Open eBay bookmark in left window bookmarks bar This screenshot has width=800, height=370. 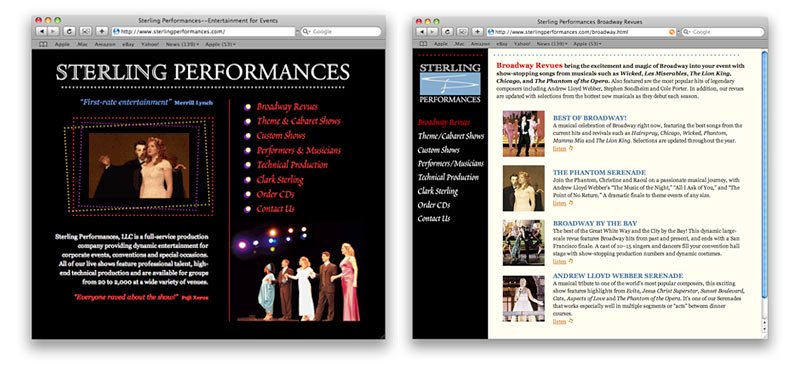128,44
